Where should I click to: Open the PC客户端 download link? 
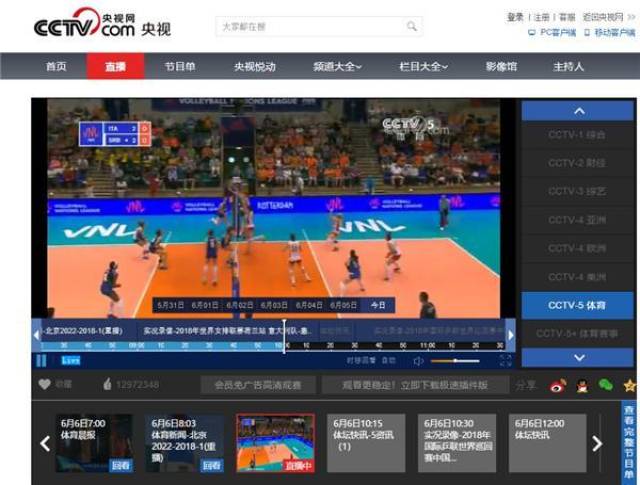point(552,33)
